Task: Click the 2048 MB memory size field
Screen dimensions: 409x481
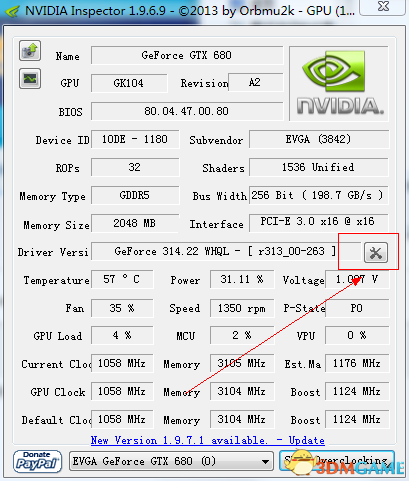Action: 135,223
